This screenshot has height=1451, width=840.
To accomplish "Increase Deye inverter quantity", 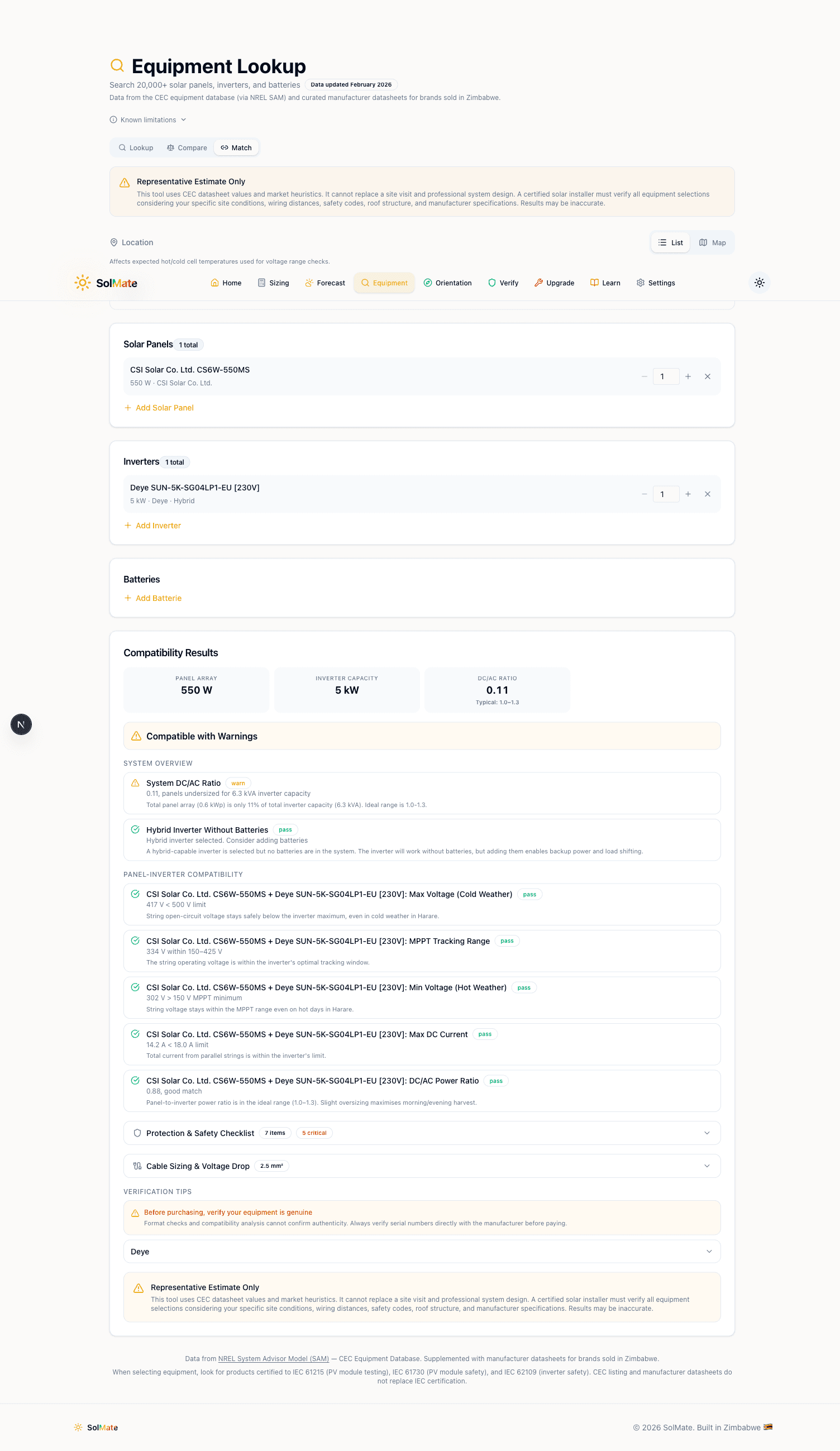I will 688,494.
